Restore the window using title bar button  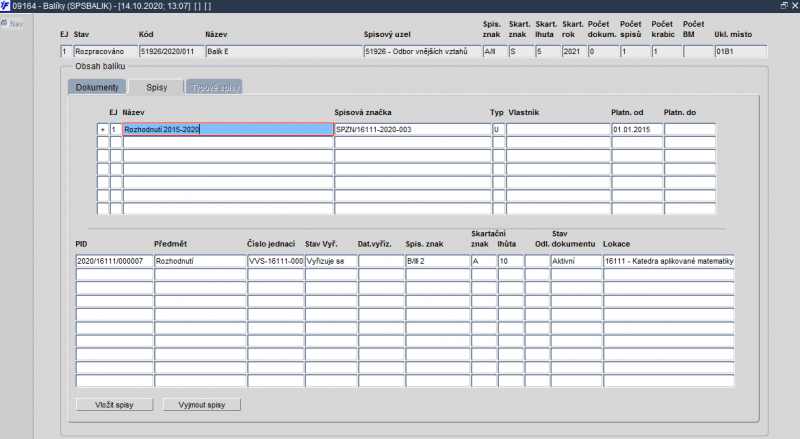coord(783,6)
